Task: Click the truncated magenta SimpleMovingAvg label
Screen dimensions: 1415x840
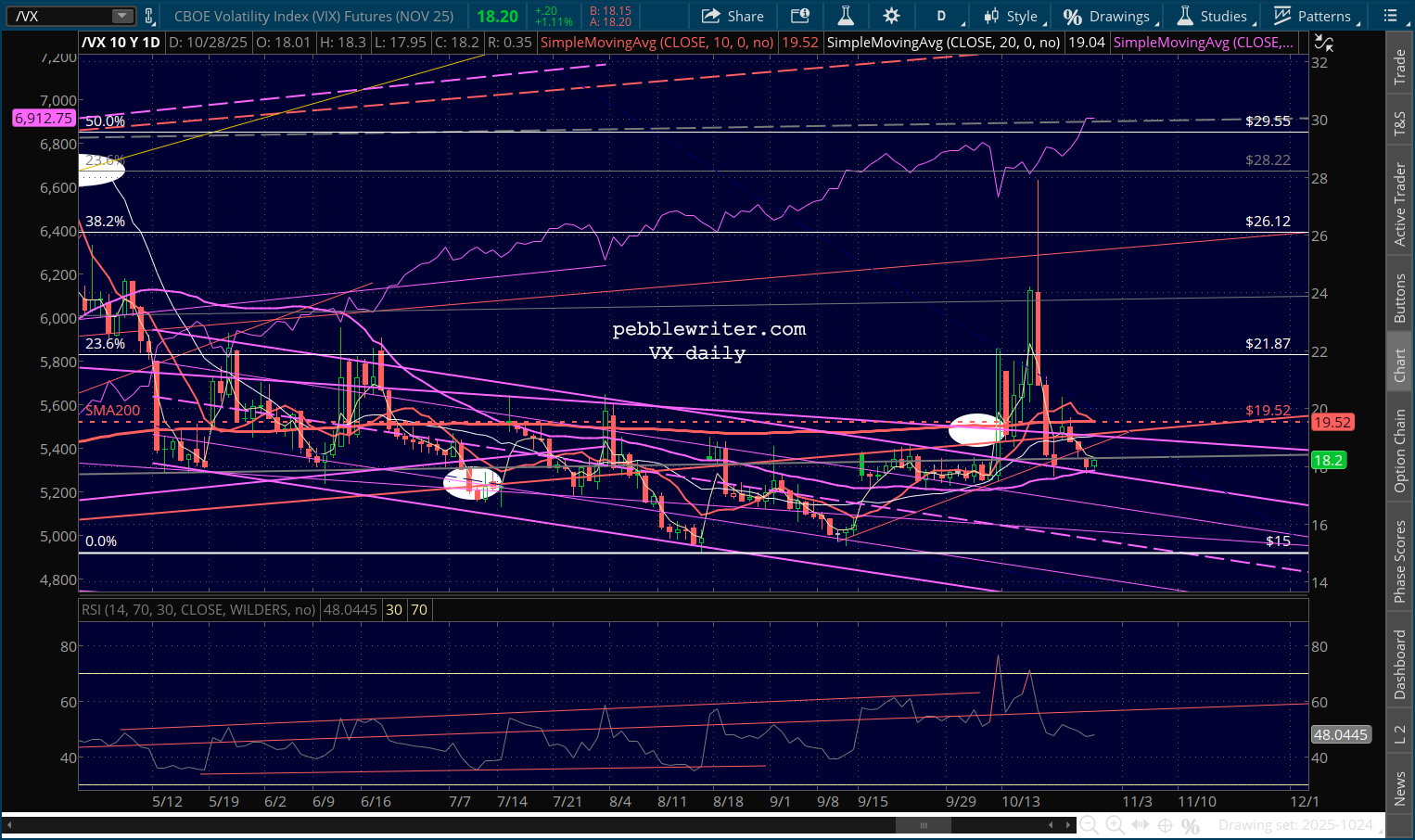Action: pyautogui.click(x=1203, y=43)
